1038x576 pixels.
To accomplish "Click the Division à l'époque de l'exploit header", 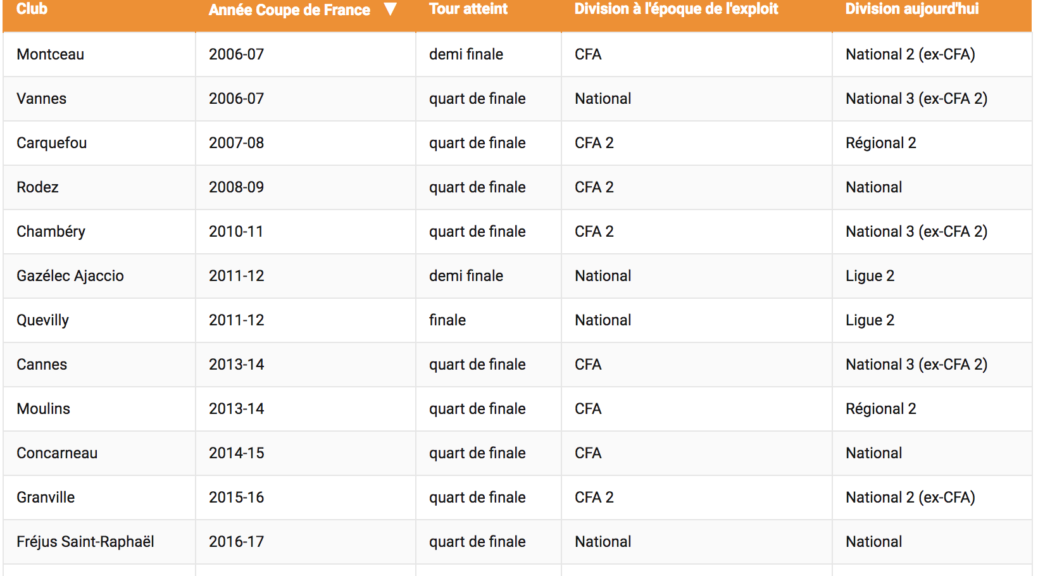I will click(x=676, y=9).
